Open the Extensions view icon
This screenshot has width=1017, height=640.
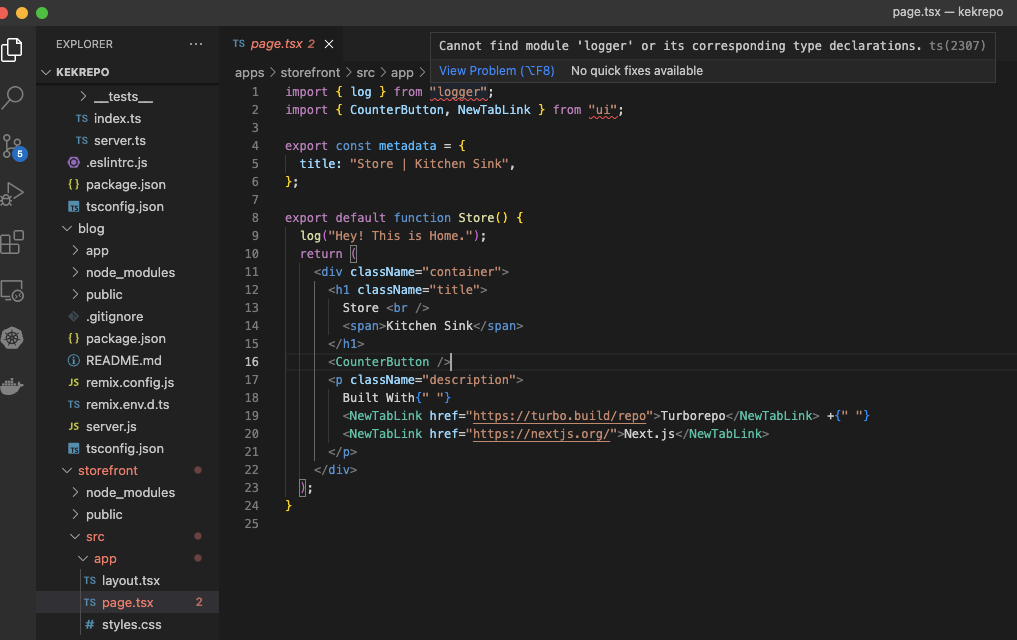(12, 243)
